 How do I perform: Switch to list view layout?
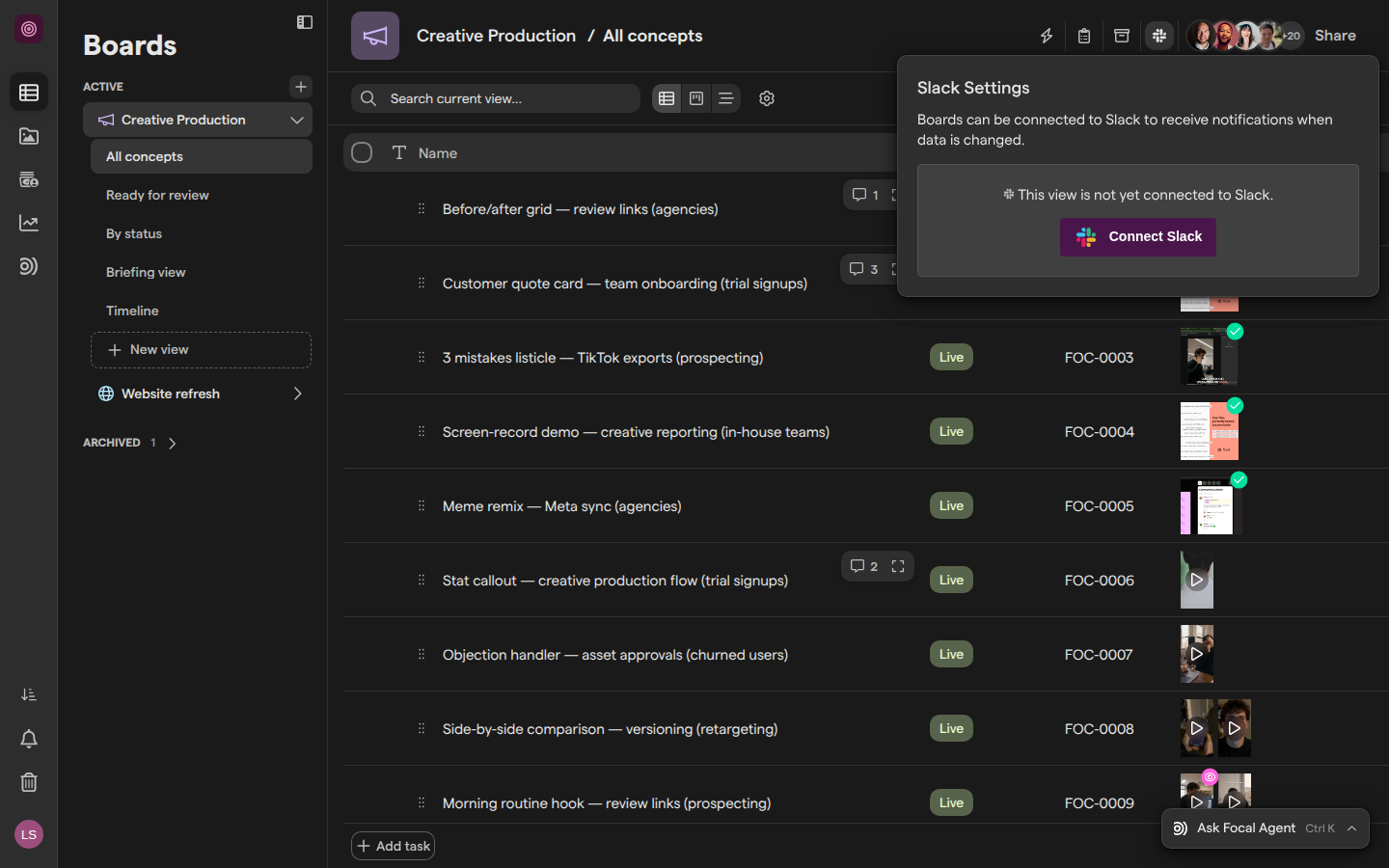click(x=726, y=98)
